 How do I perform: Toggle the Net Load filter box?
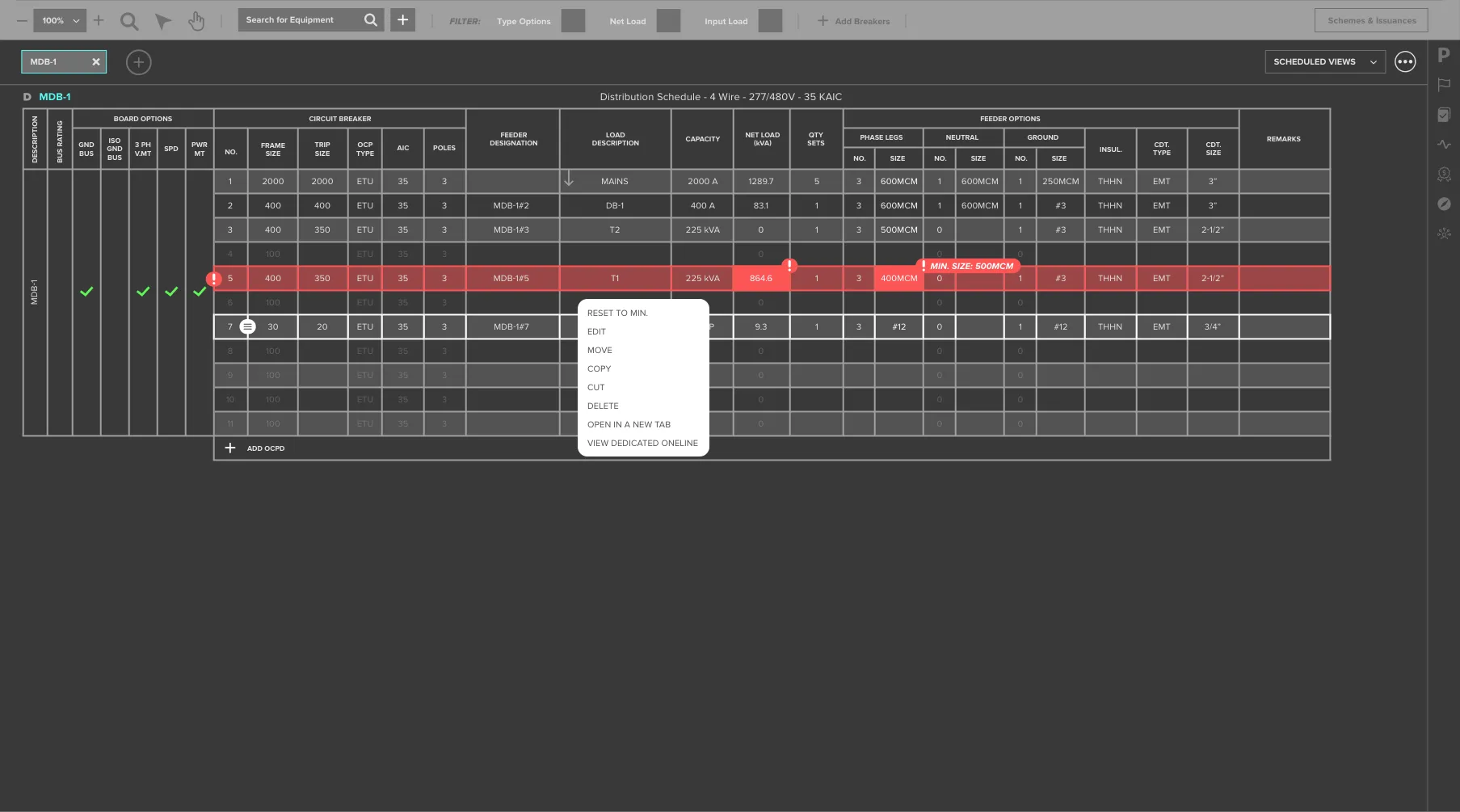pyautogui.click(x=668, y=21)
